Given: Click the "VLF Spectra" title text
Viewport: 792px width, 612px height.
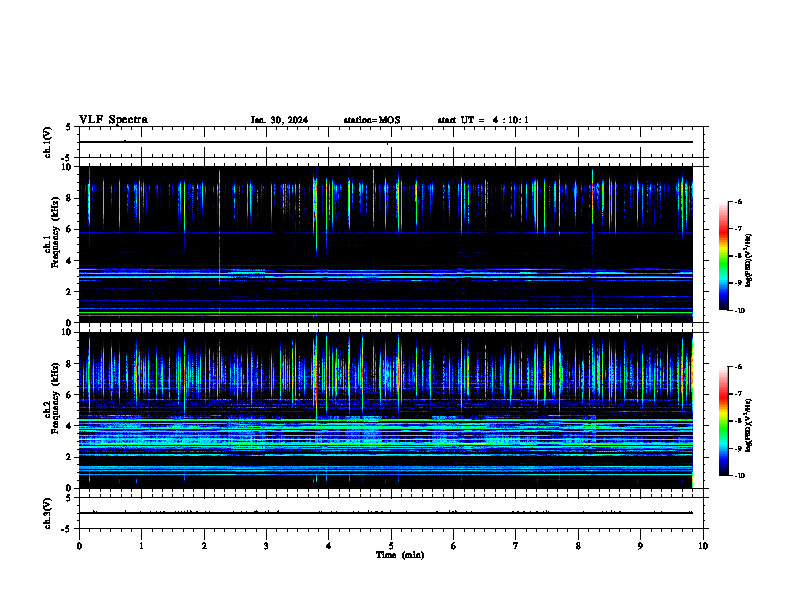Looking at the screenshot, I should coord(113,120).
